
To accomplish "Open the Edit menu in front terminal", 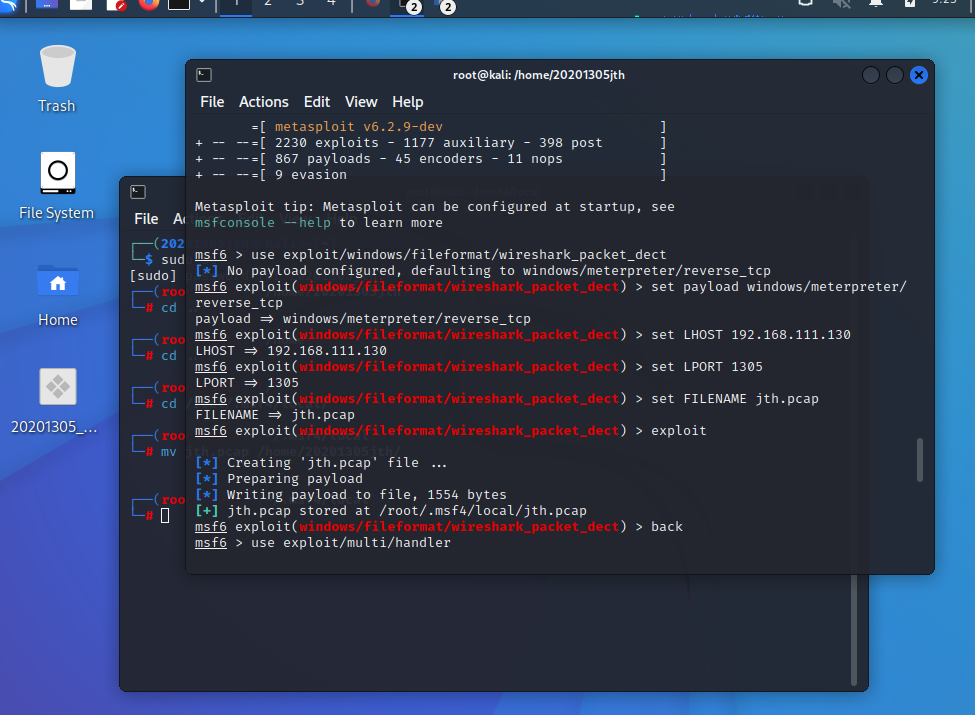I will 317,102.
